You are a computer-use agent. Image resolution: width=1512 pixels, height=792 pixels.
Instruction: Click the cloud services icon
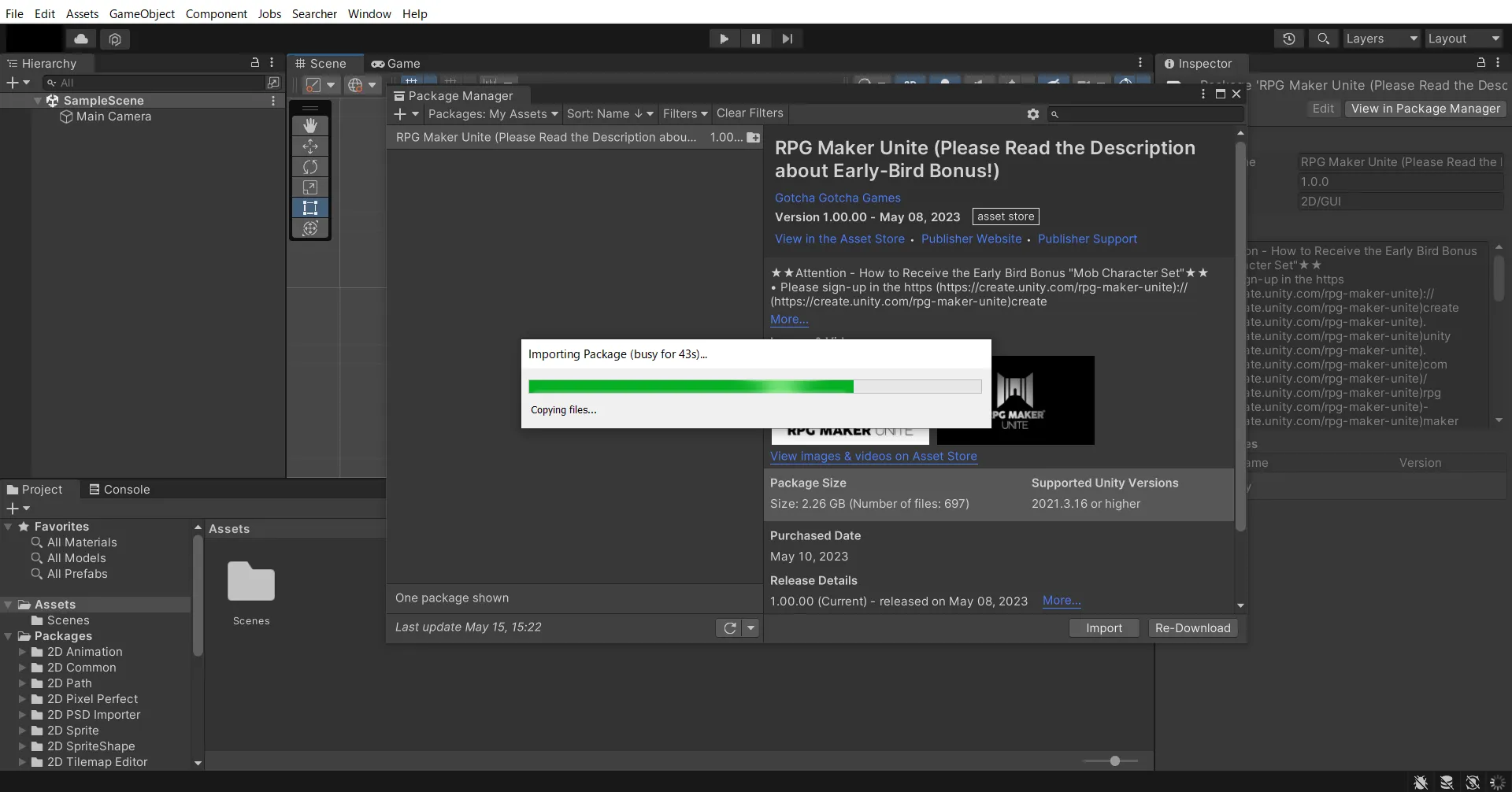click(81, 39)
